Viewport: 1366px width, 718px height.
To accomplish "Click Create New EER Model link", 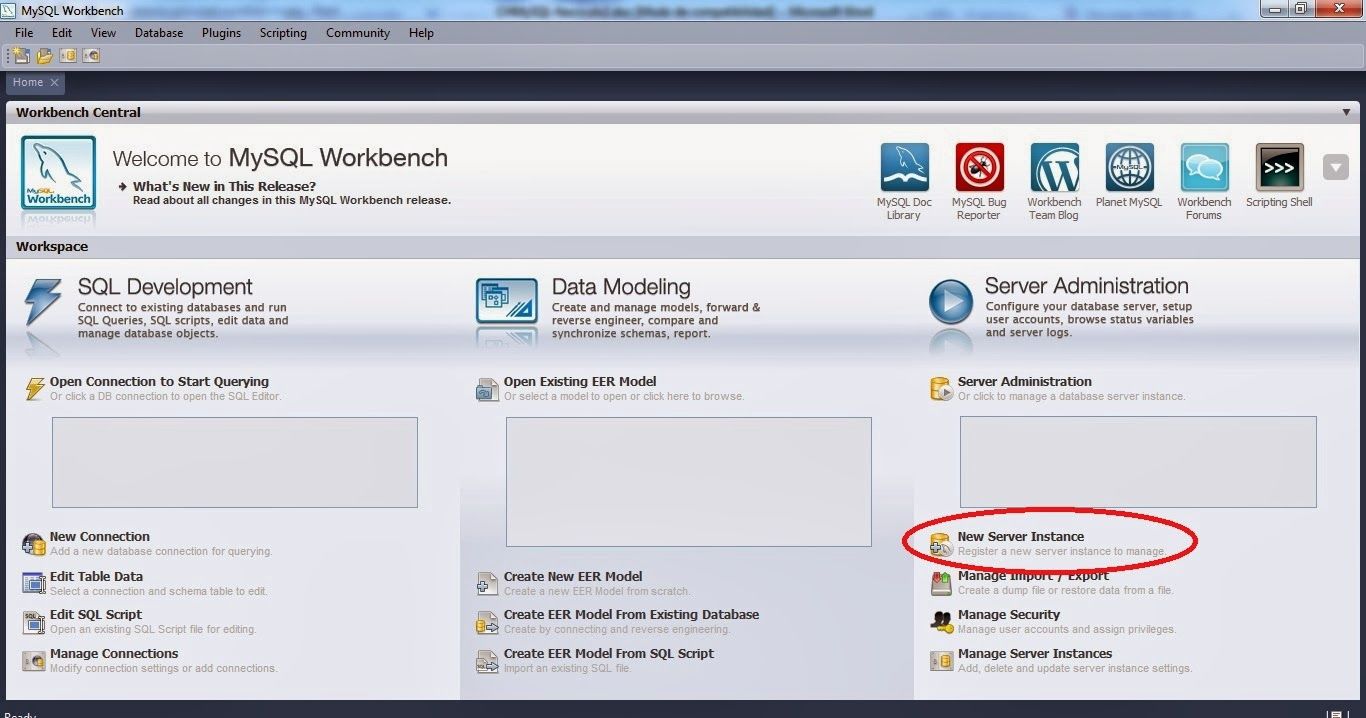I will click(572, 577).
